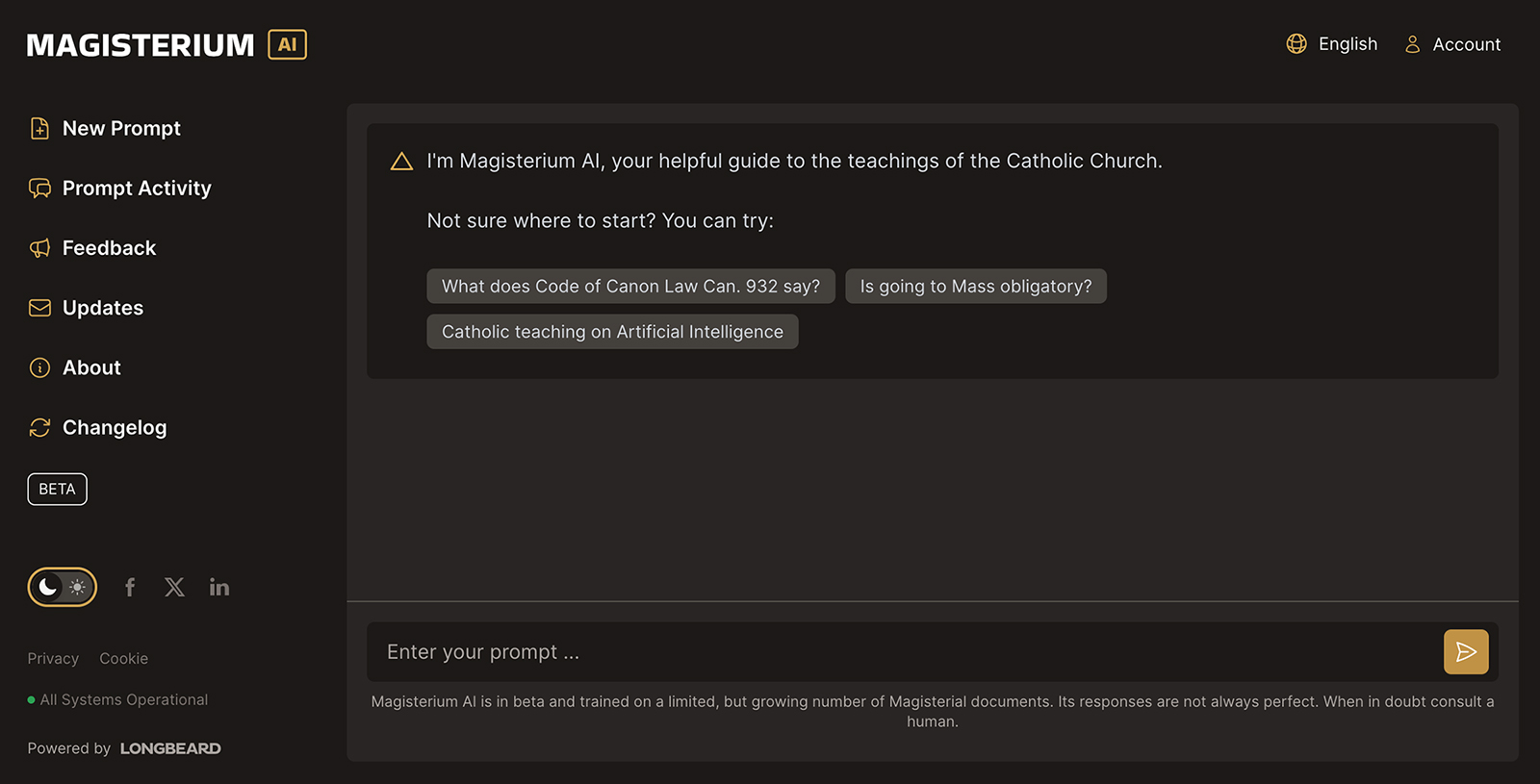Click the Updates envelope icon
Screen dimensions: 1540x784
[x=39, y=308]
